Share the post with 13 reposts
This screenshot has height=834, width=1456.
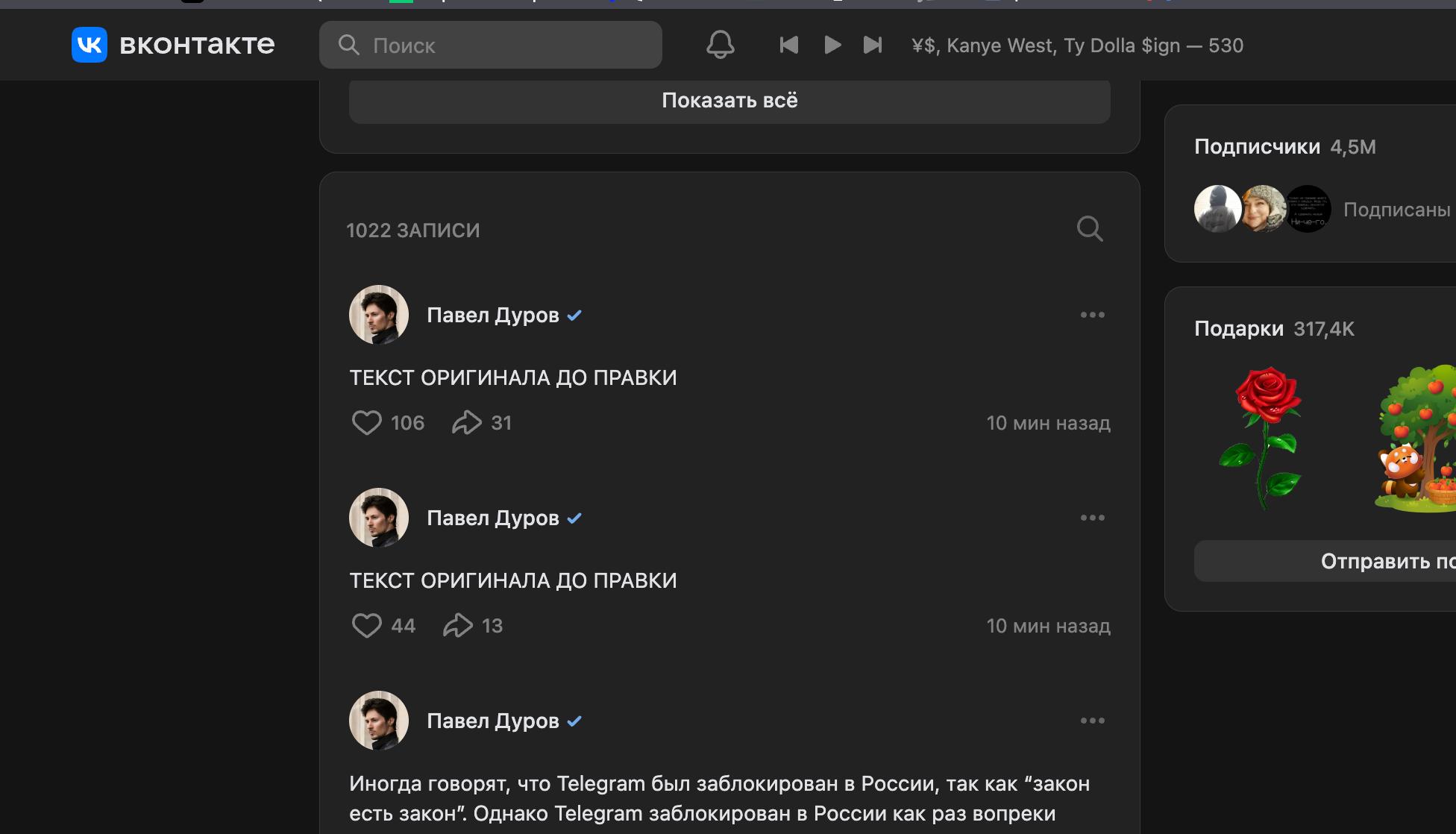458,626
